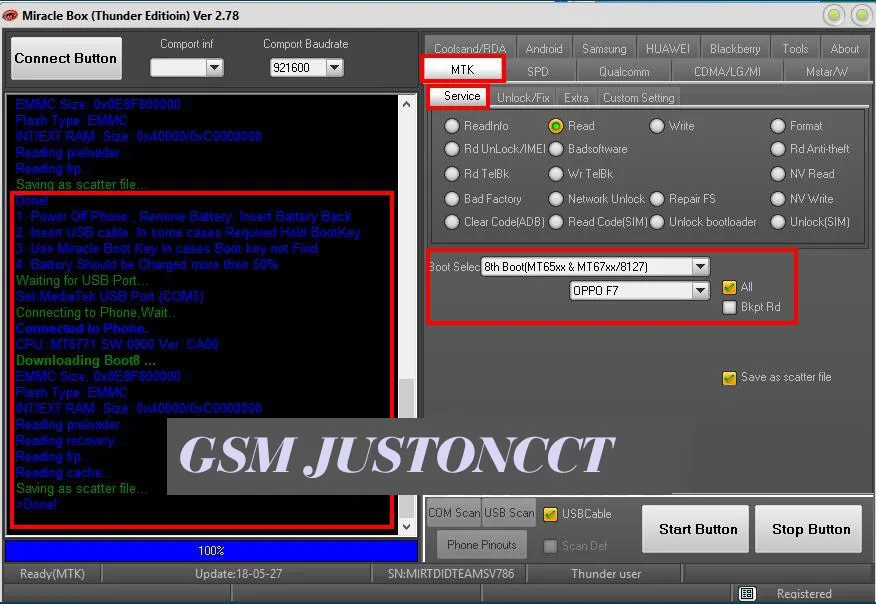Click the calculator icon in status bar
The width and height of the screenshot is (876, 604).
747,593
